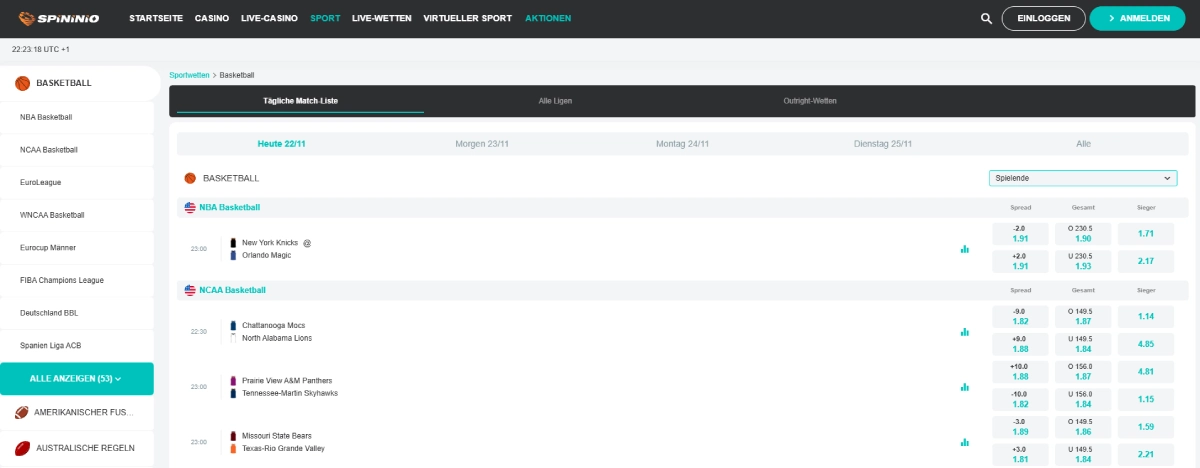Select Morgen 23/11 date tab
This screenshot has width=1200, height=468.
pos(482,144)
